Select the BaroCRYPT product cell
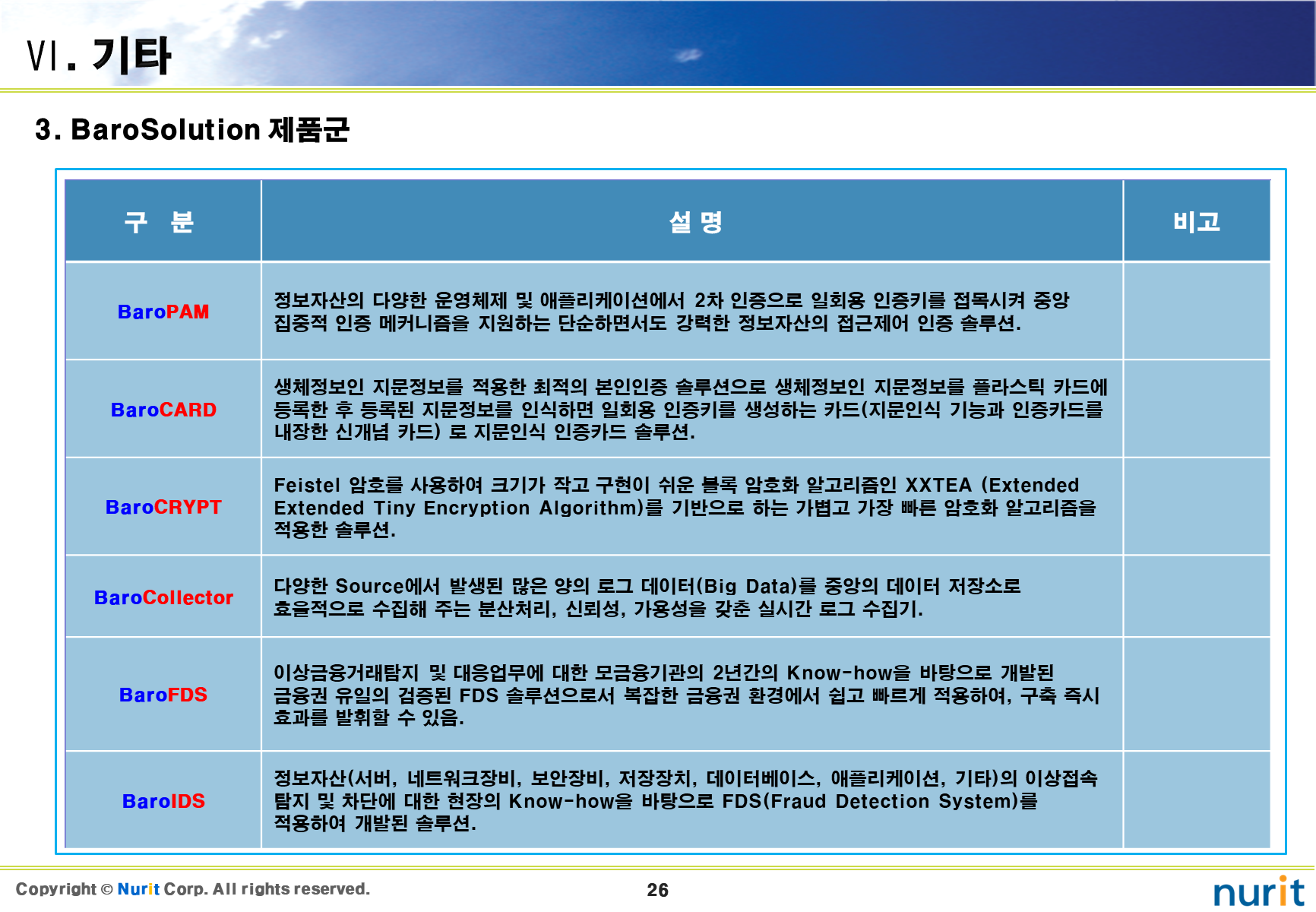This screenshot has height=912, width=1316. pyautogui.click(x=163, y=507)
